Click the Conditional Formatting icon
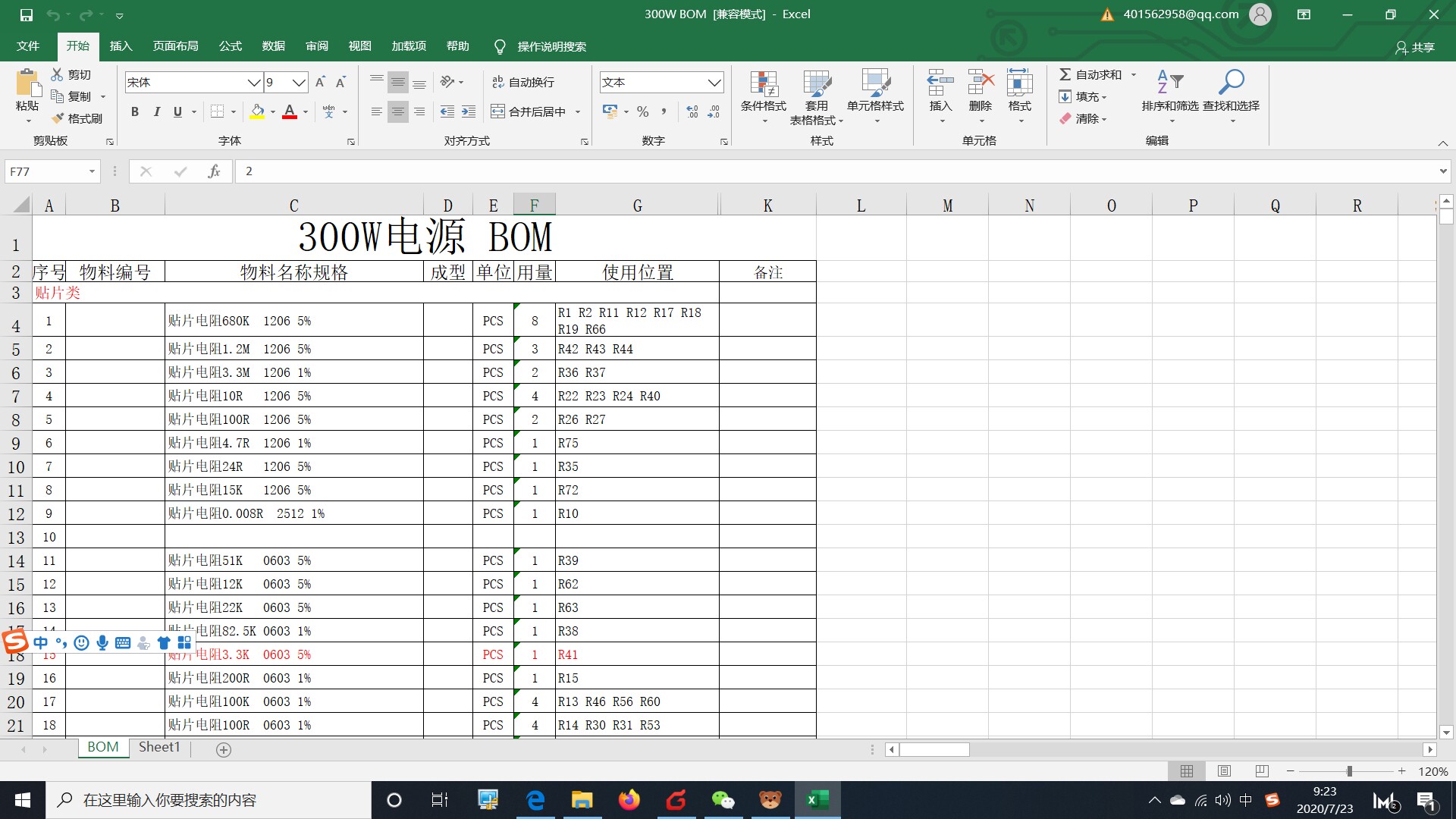The height and width of the screenshot is (819, 1456). (764, 85)
